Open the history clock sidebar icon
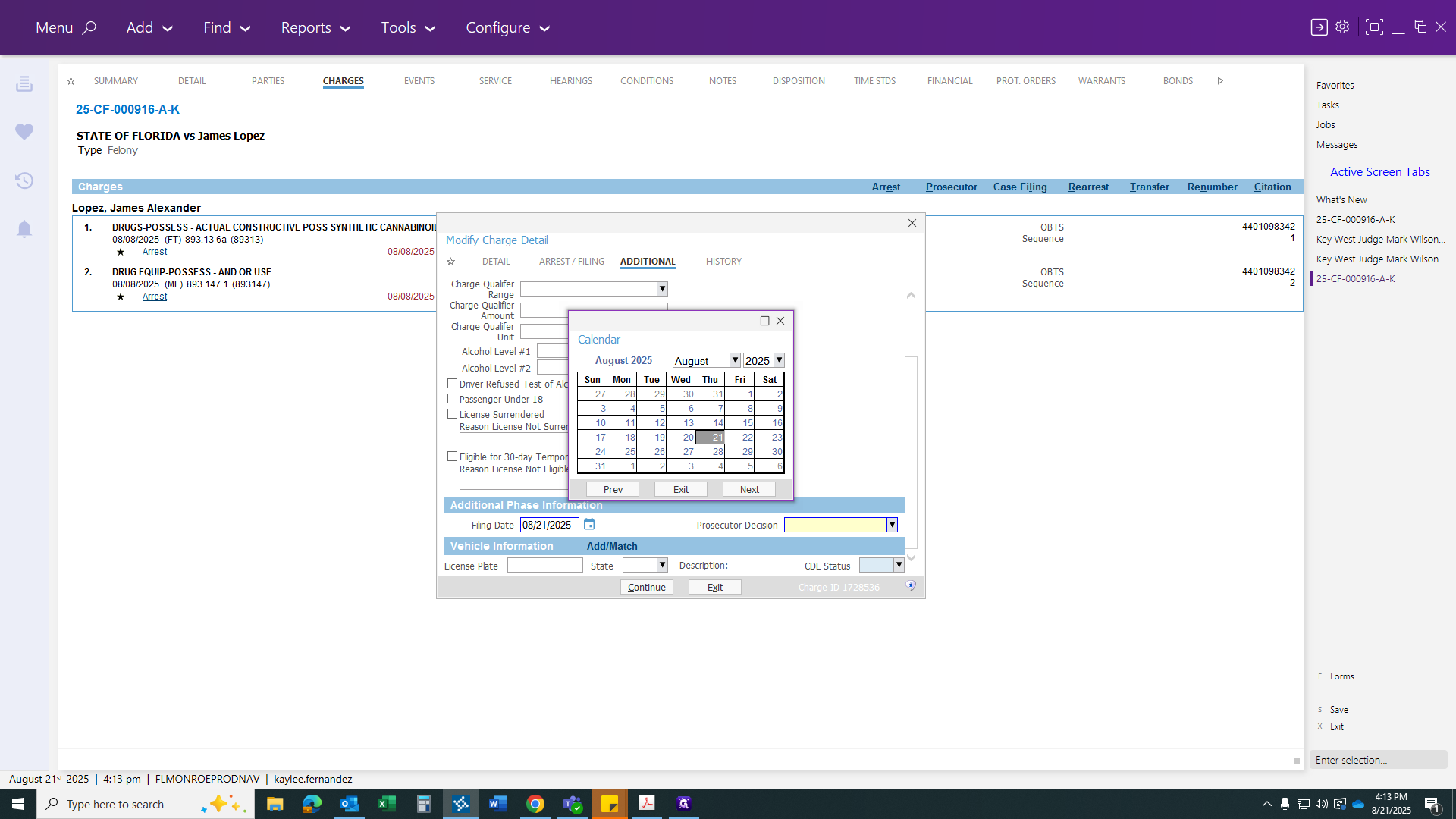The width and height of the screenshot is (1456, 819). pos(24,180)
